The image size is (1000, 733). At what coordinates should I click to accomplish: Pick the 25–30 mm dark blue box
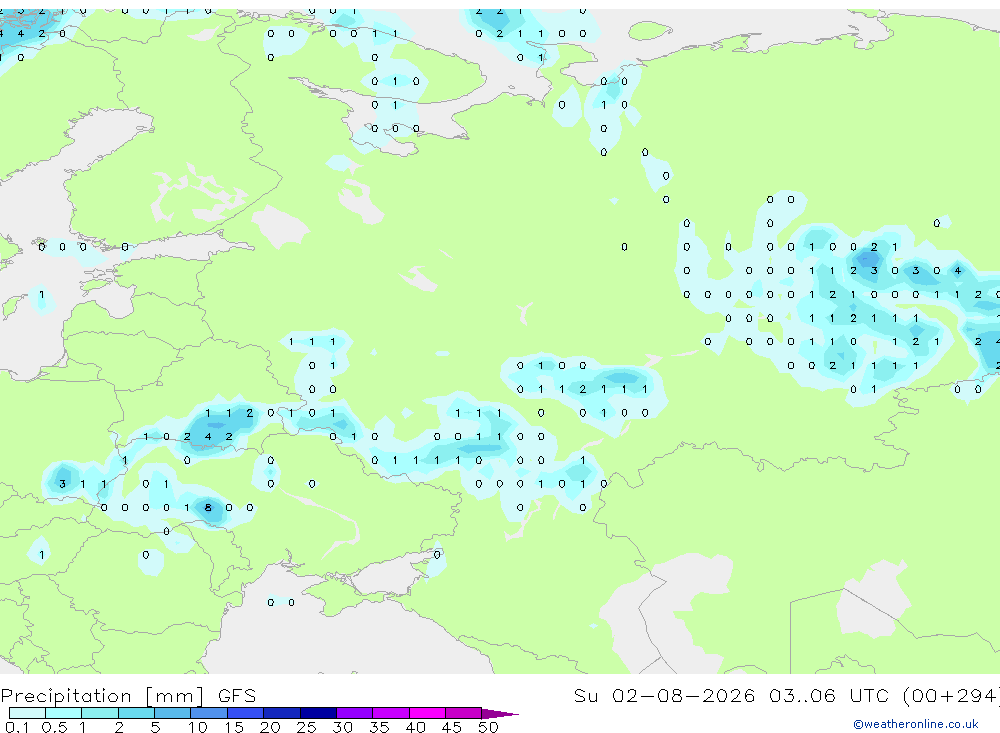[318, 713]
